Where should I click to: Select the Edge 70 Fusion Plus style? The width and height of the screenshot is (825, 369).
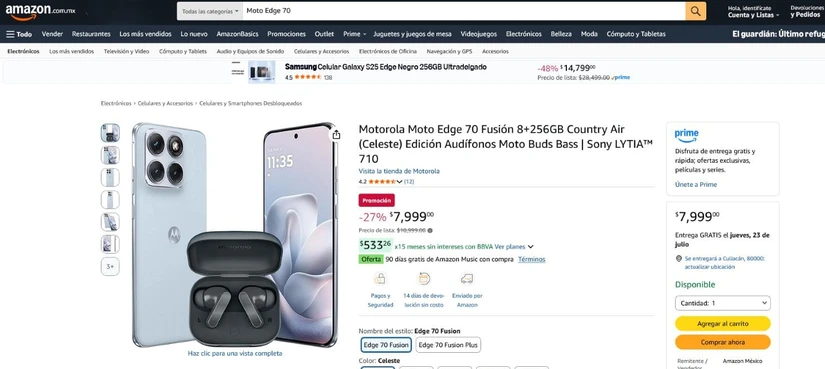448,345
